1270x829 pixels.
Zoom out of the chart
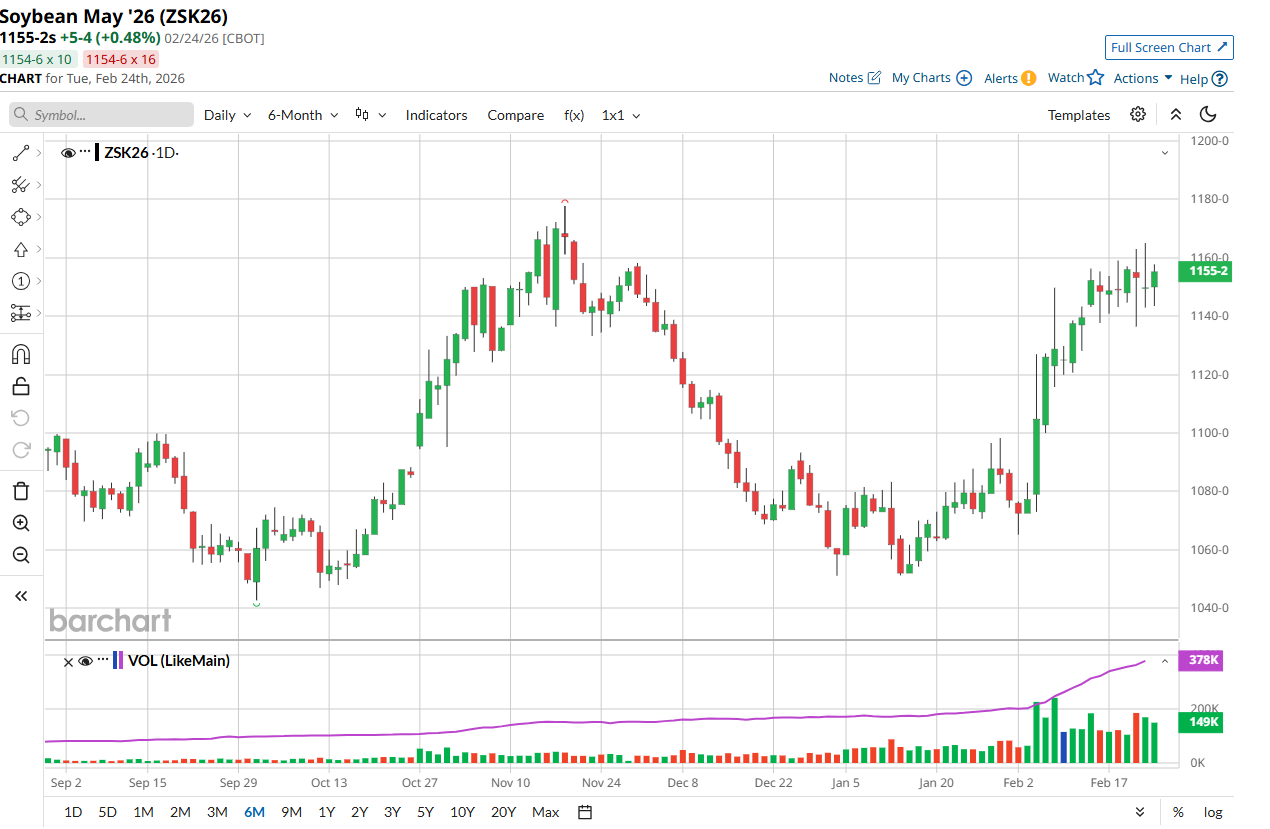[x=21, y=555]
